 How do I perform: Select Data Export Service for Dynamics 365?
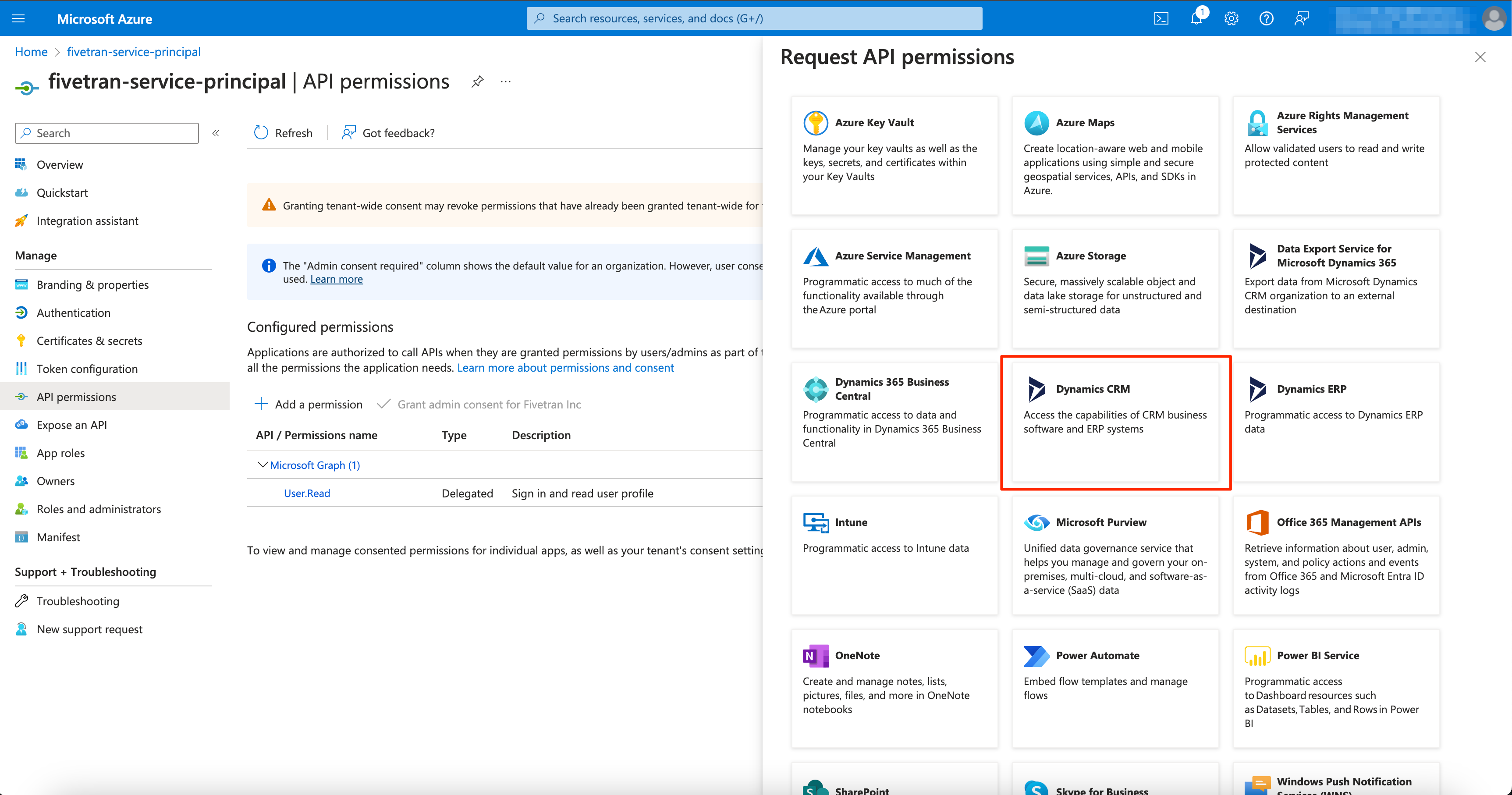click(1337, 289)
